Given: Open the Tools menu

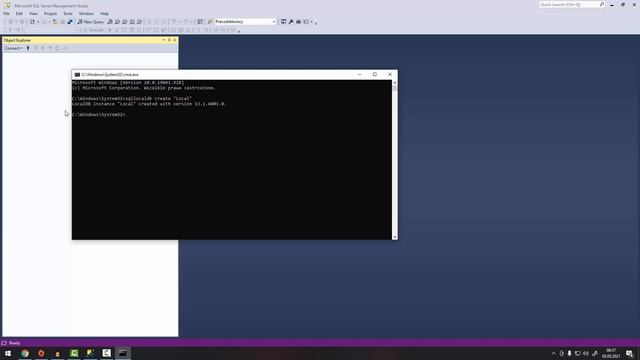Looking at the screenshot, I should click(68, 13).
